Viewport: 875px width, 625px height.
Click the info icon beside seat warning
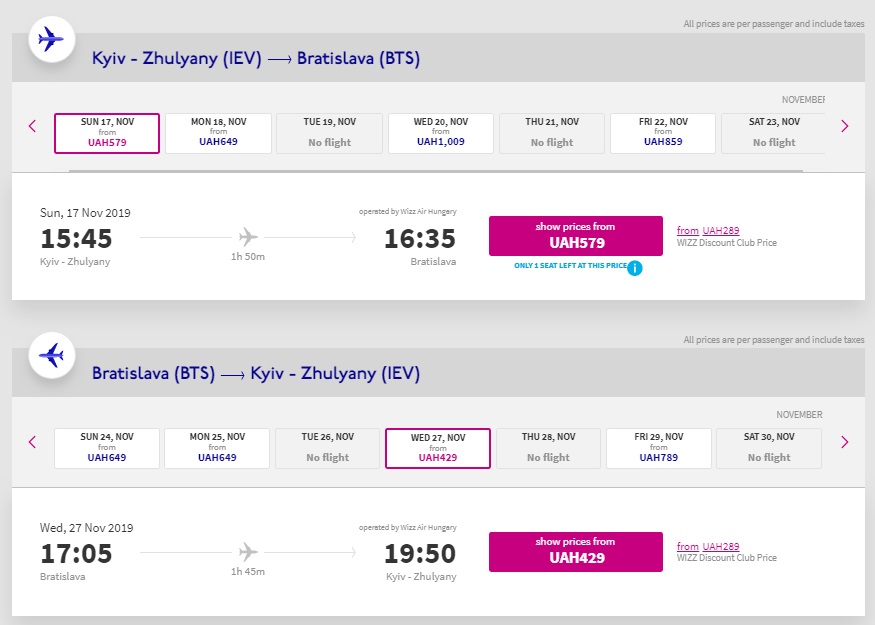tap(634, 267)
